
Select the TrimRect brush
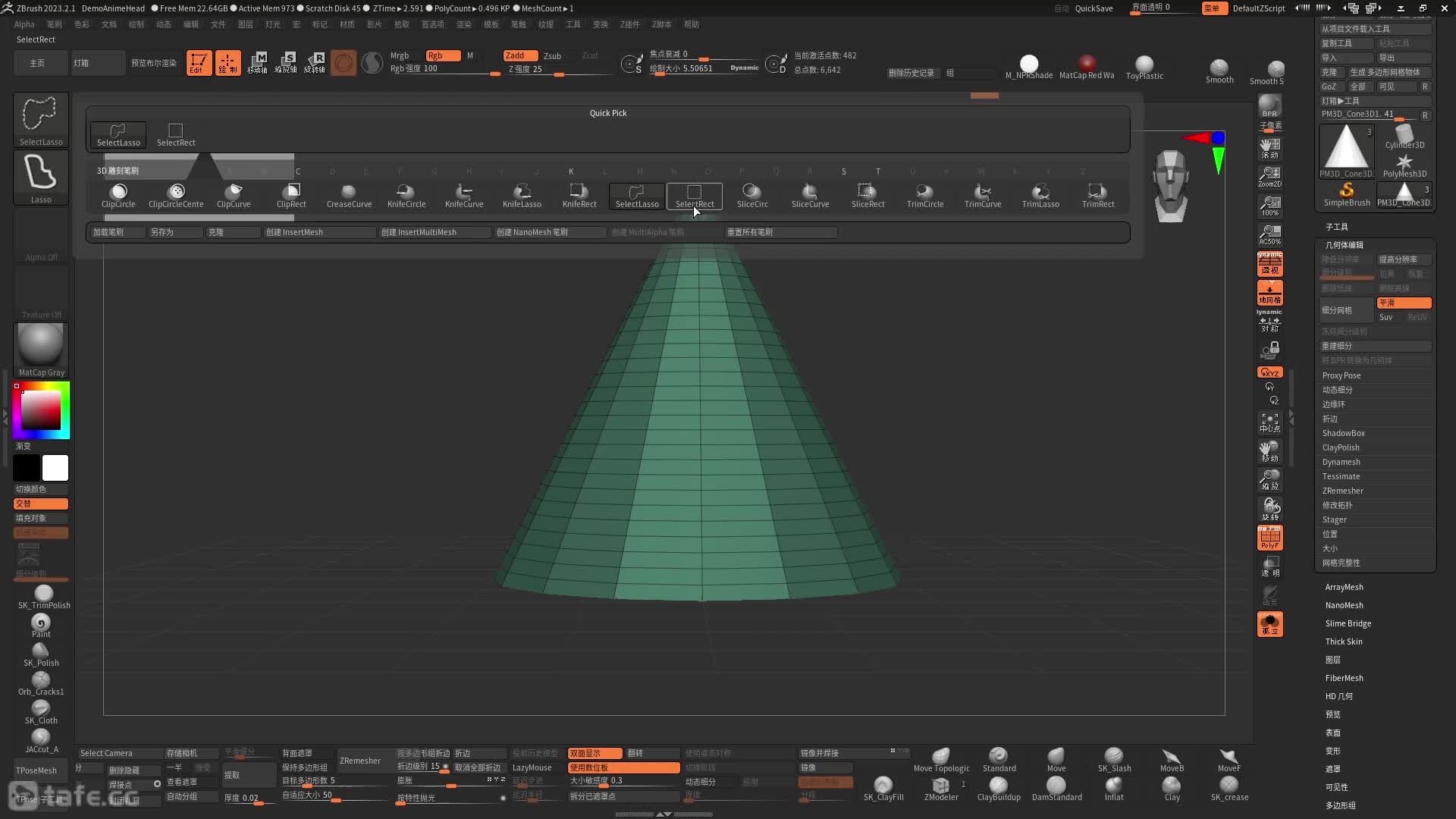[x=1098, y=196]
